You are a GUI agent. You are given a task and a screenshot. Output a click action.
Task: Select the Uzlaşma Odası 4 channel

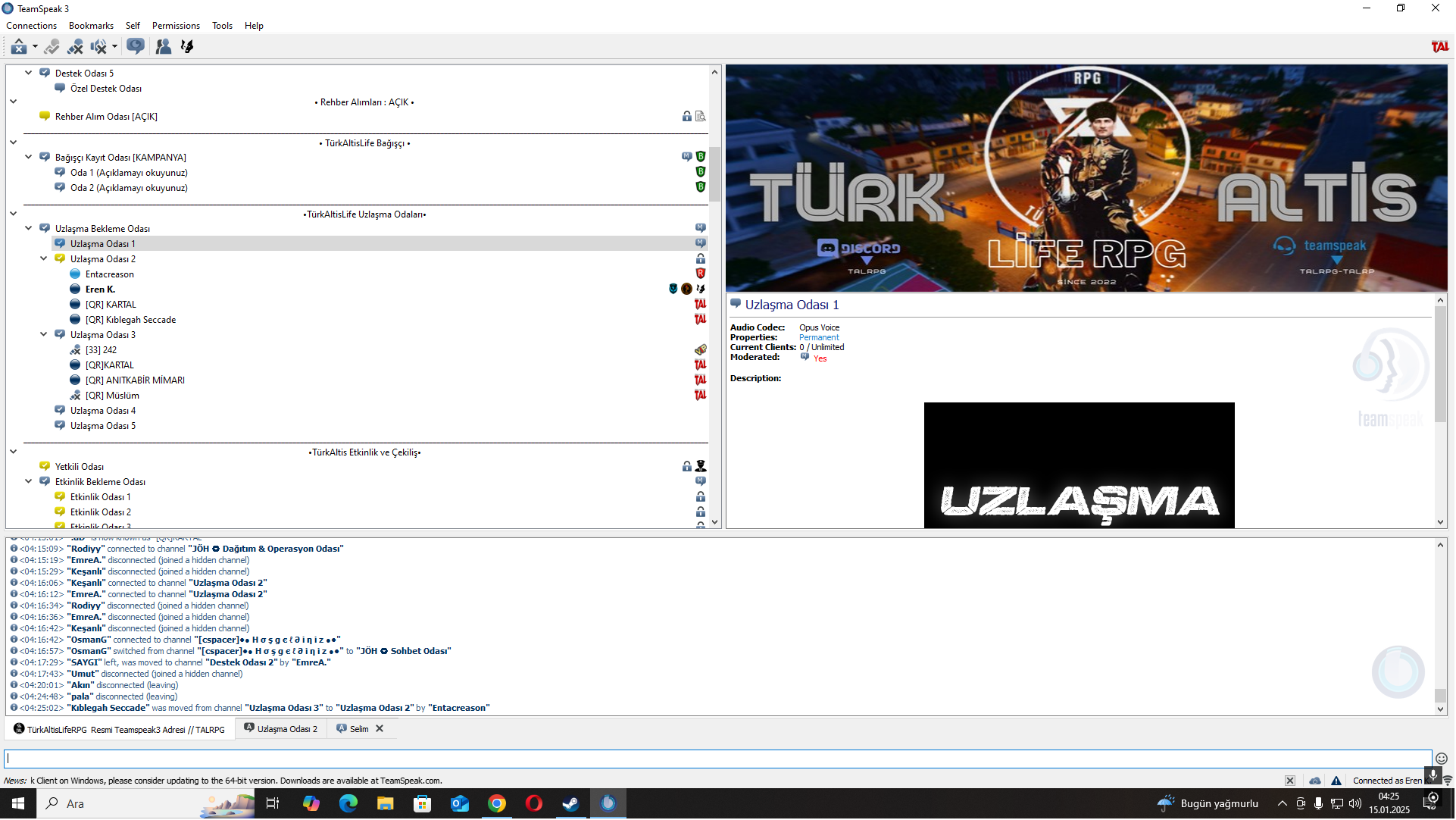tap(103, 411)
